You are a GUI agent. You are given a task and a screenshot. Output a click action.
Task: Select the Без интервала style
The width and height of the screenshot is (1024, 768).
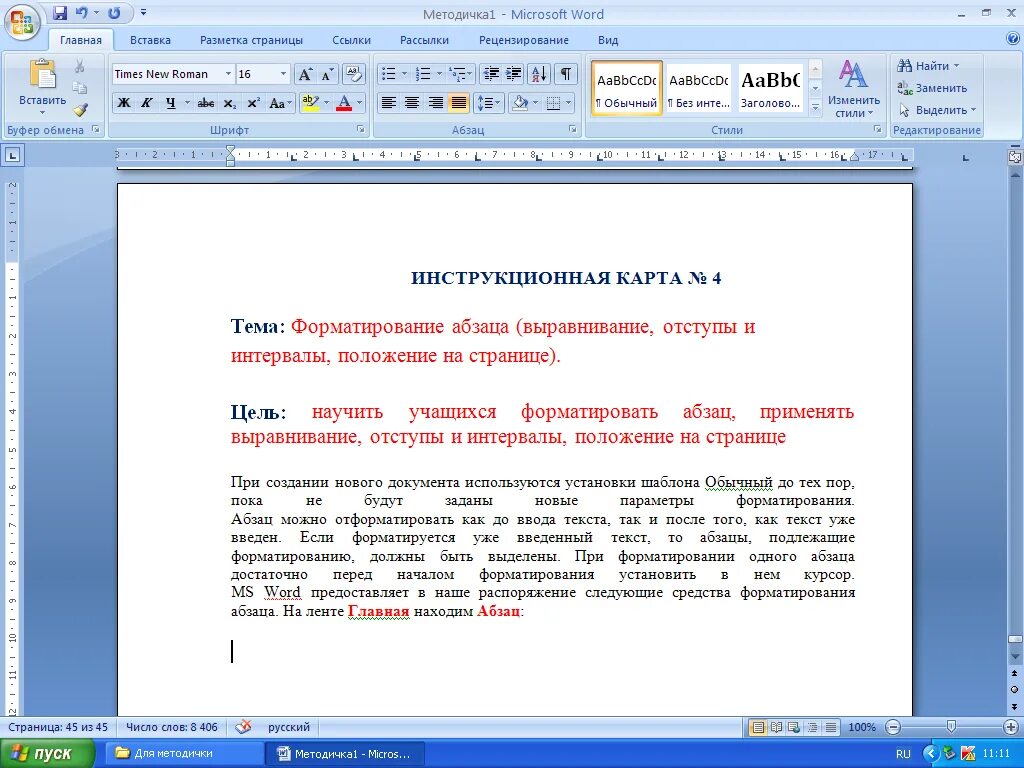(699, 88)
